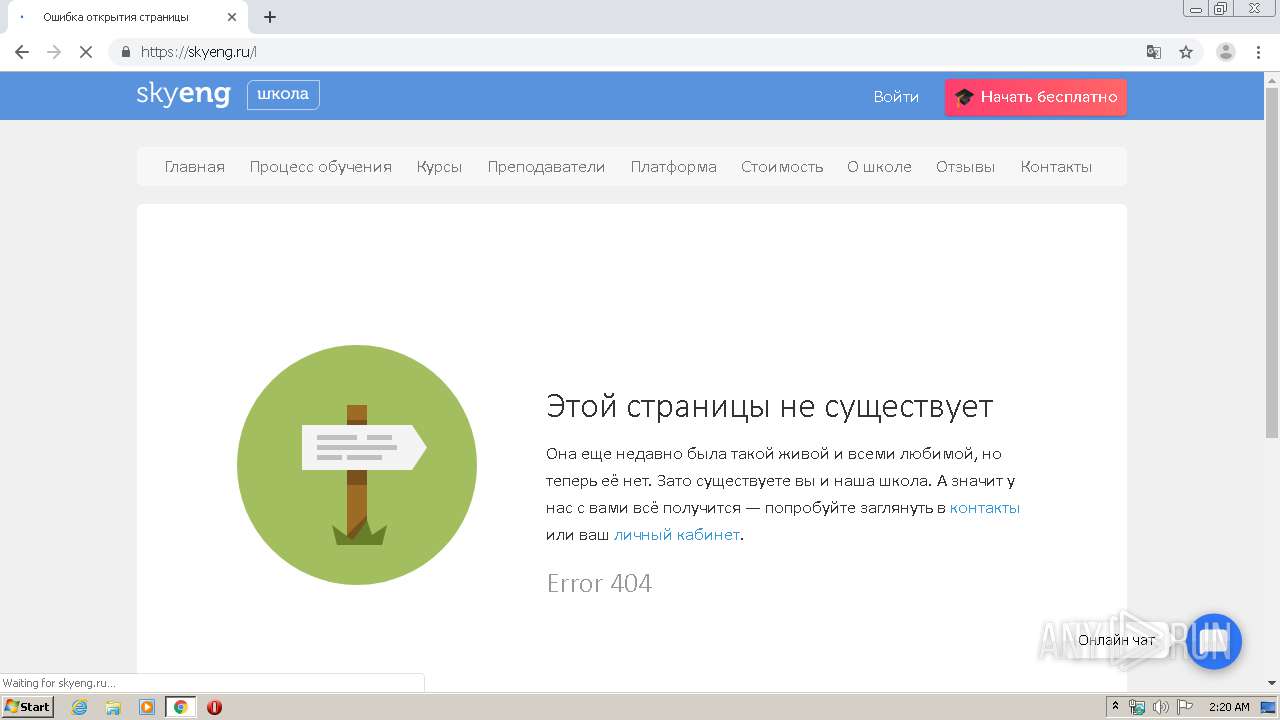Click the 'Error 404' text
The image size is (1280, 720).
pos(599,583)
